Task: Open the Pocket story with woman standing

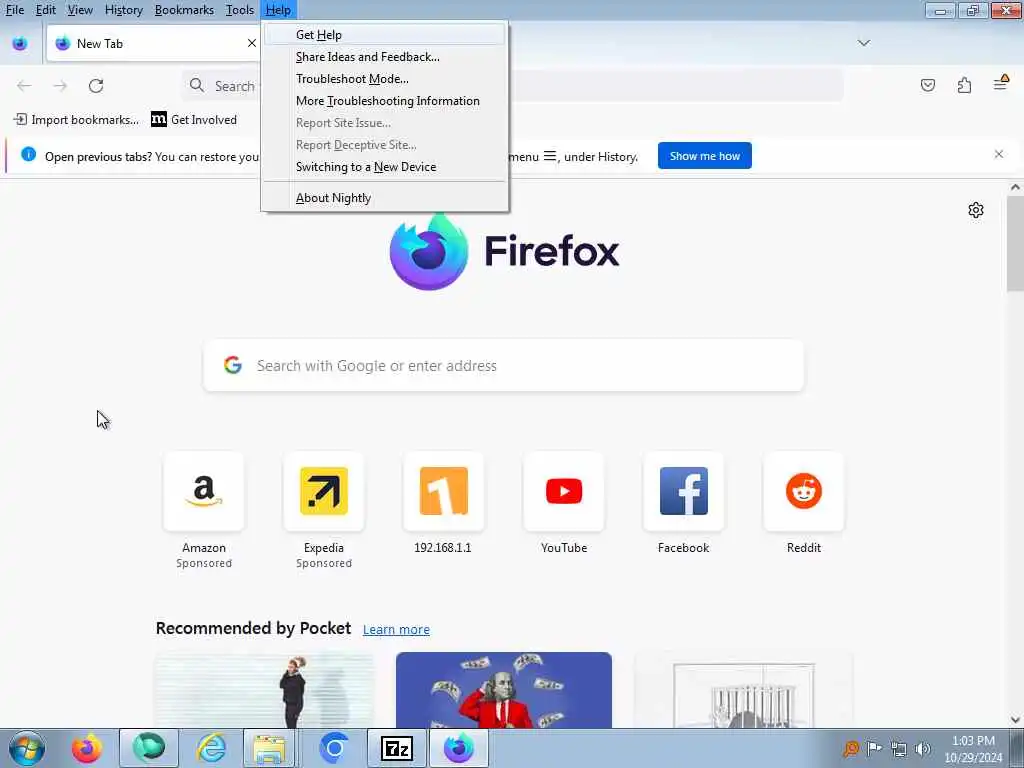Action: (264, 690)
